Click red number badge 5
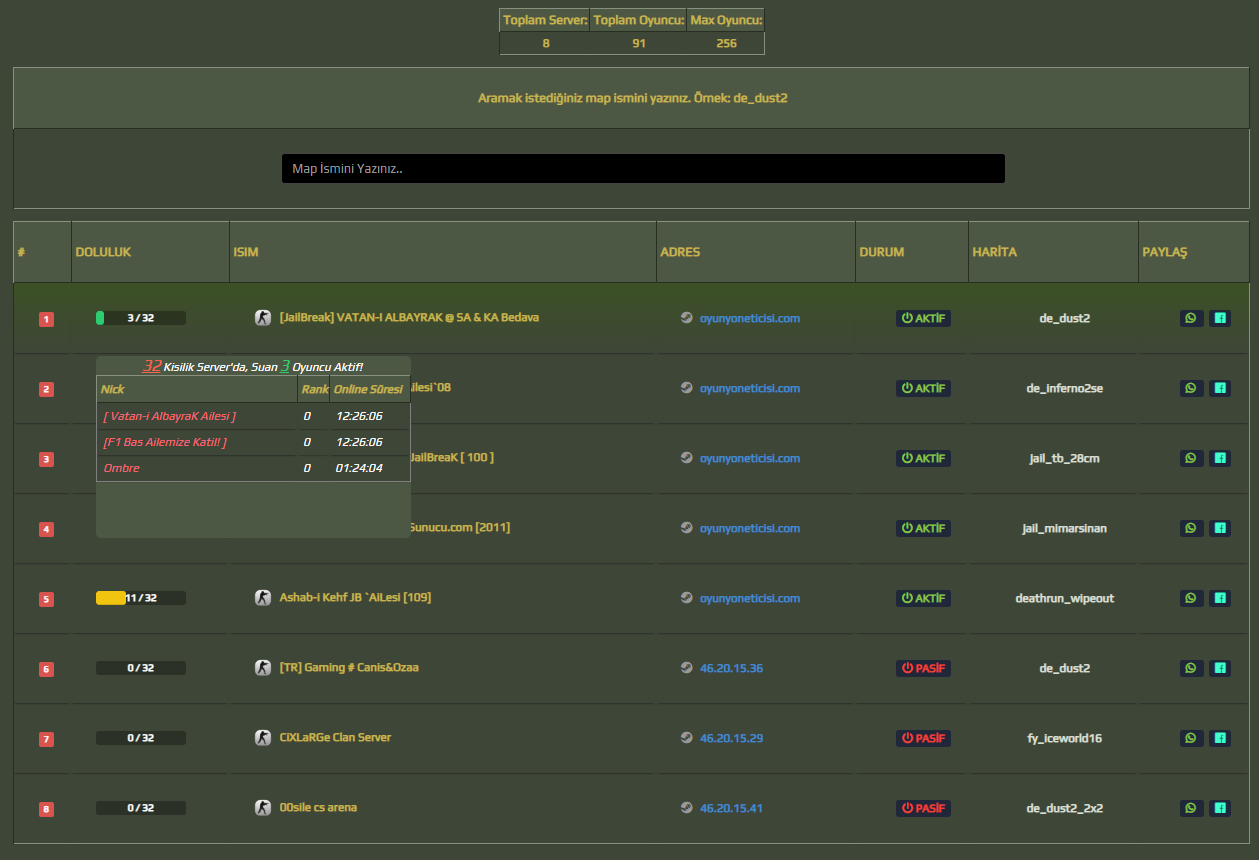The image size is (1259, 860). coord(46,599)
